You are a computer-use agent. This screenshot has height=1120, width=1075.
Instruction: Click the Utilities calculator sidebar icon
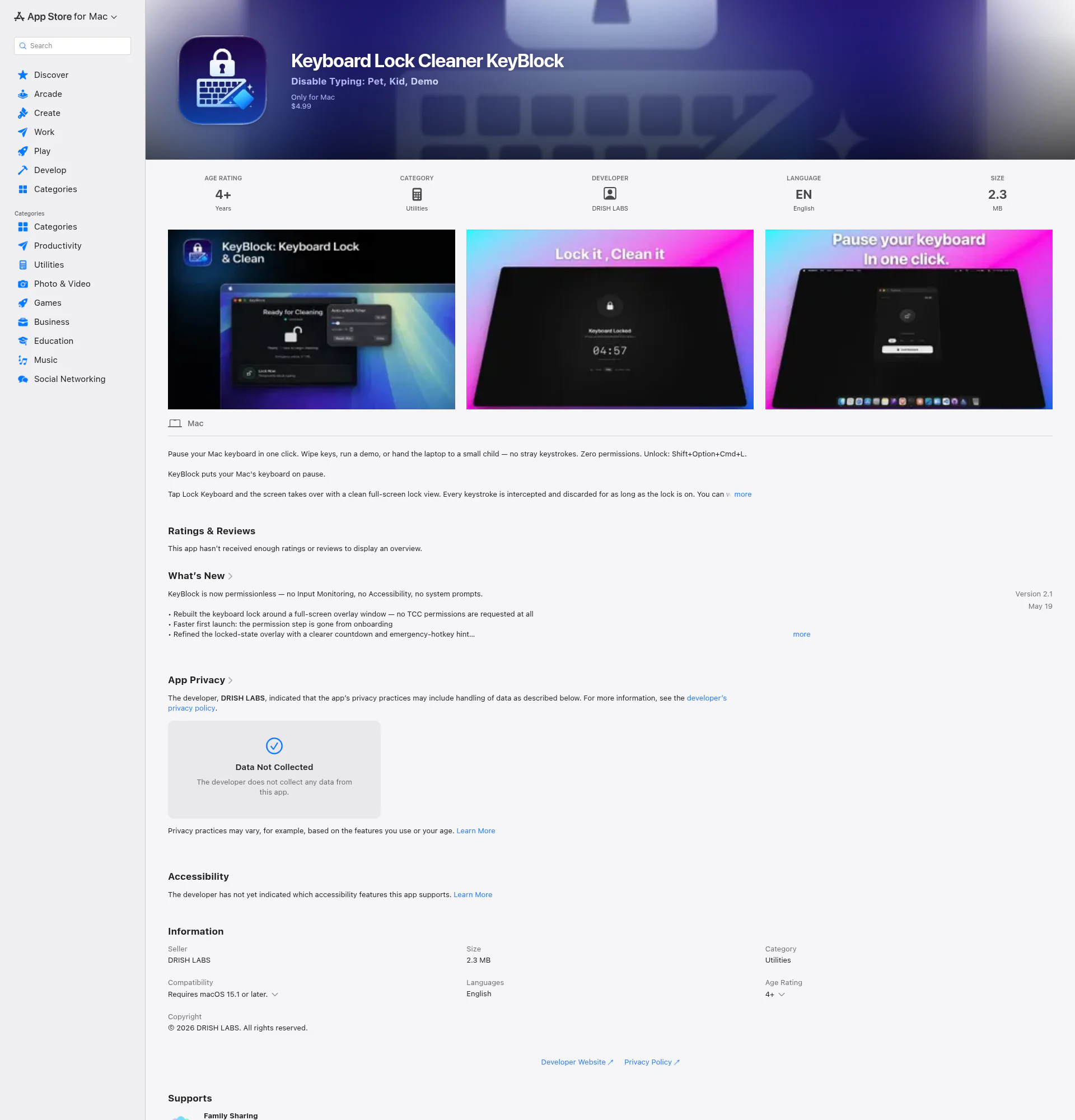coord(23,264)
